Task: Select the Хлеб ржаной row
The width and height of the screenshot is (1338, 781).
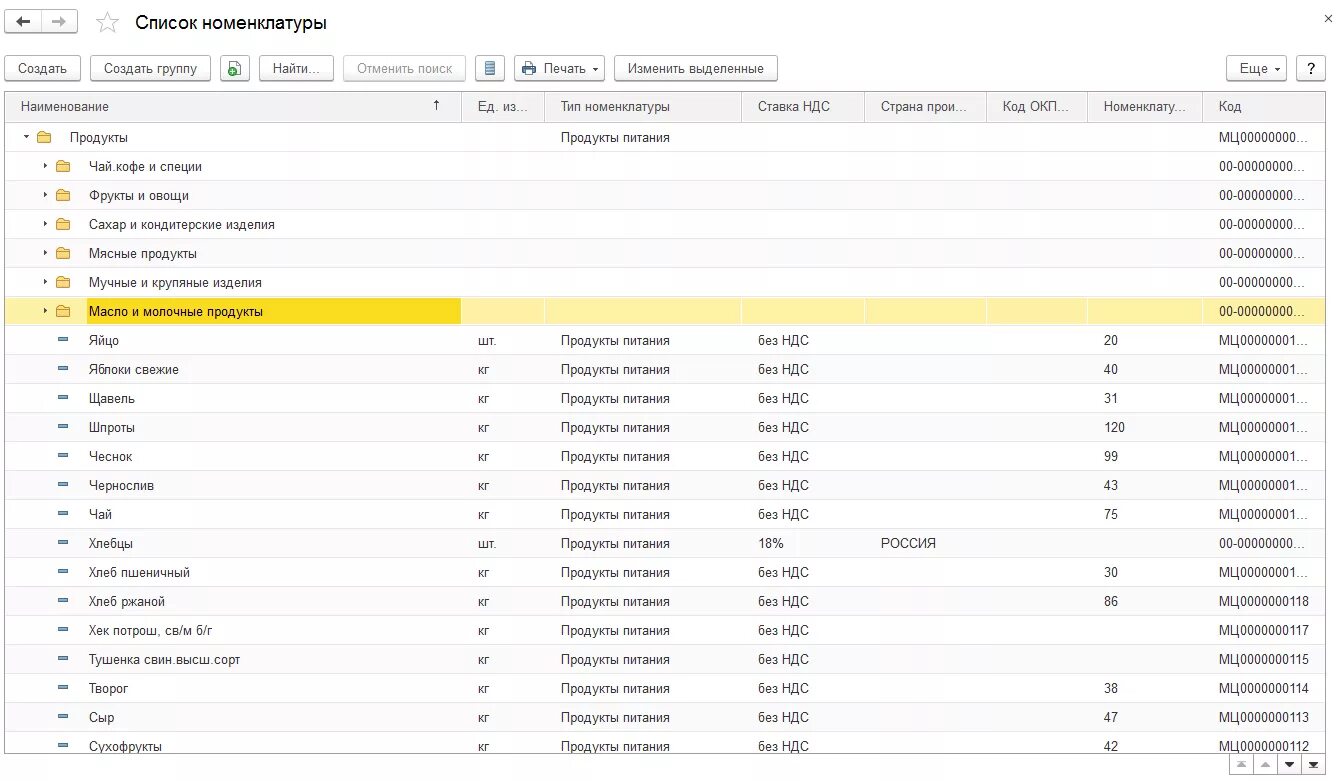Action: (665, 601)
